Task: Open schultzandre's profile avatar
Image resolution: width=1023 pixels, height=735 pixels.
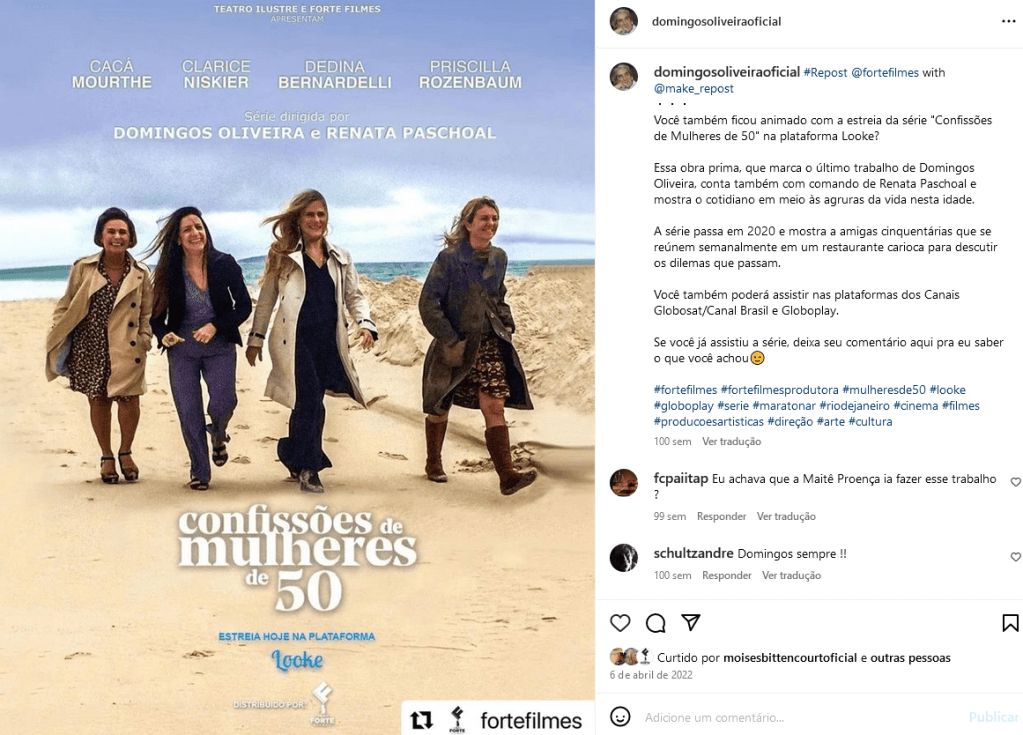Action: point(624,558)
